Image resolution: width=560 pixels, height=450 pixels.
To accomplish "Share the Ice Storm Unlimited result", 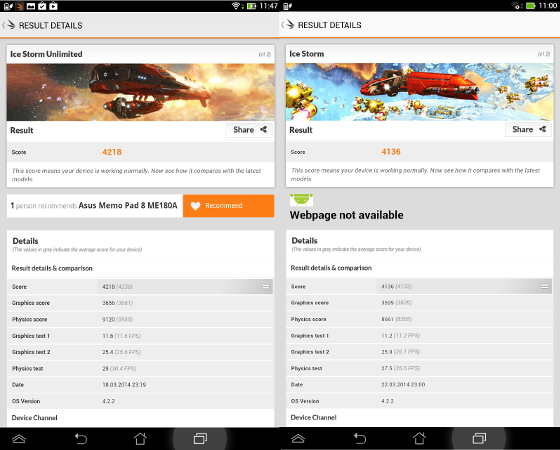I will coord(249,130).
